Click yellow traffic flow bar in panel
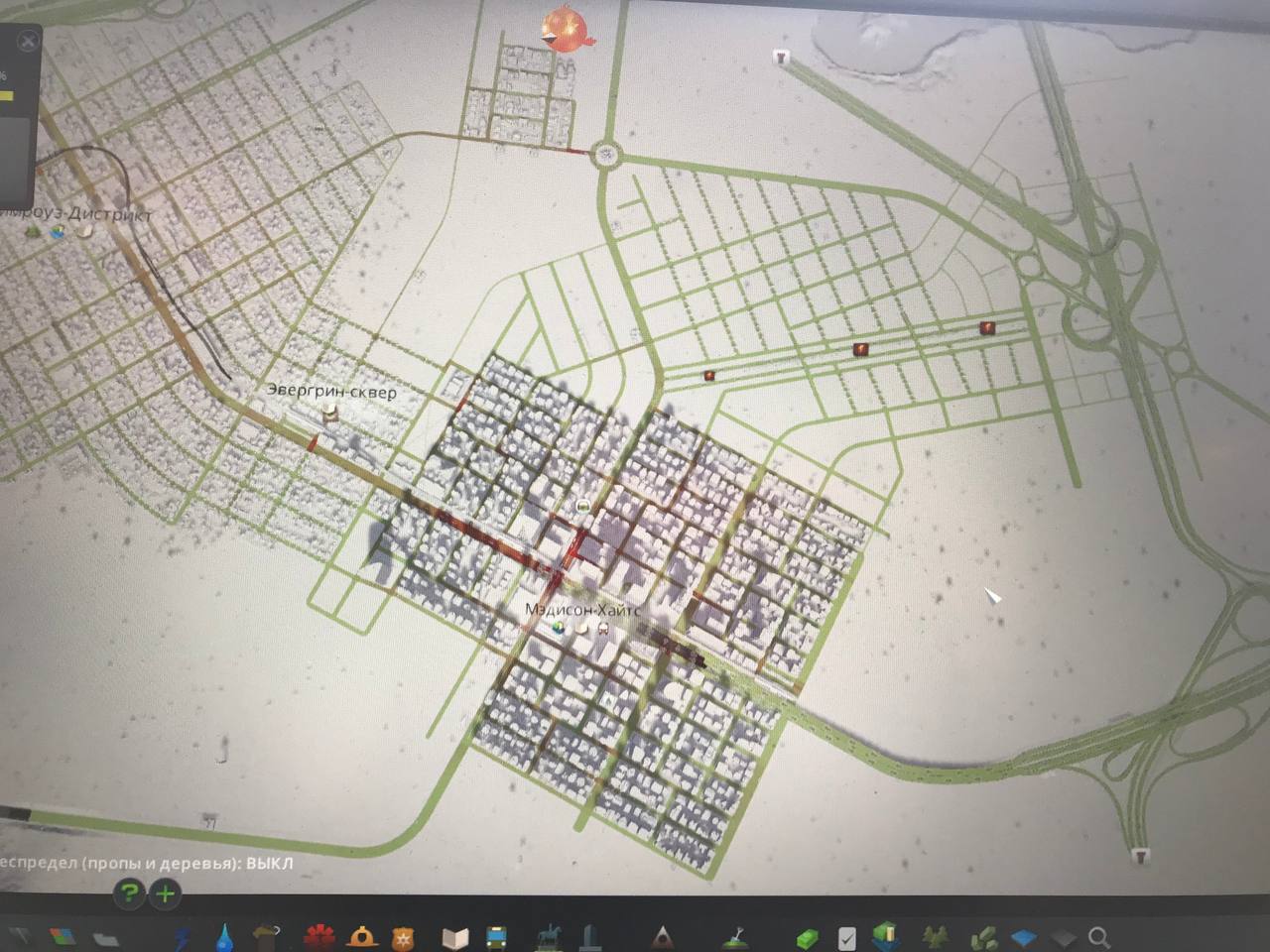Viewport: 1270px width, 952px height. (x=6, y=96)
